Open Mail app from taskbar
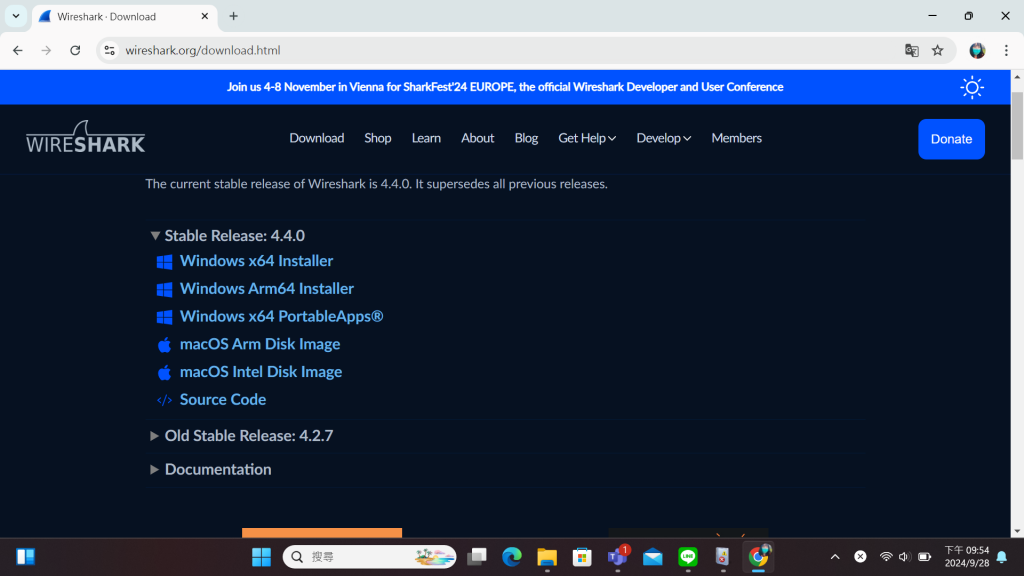Image resolution: width=1024 pixels, height=576 pixels. [x=652, y=557]
